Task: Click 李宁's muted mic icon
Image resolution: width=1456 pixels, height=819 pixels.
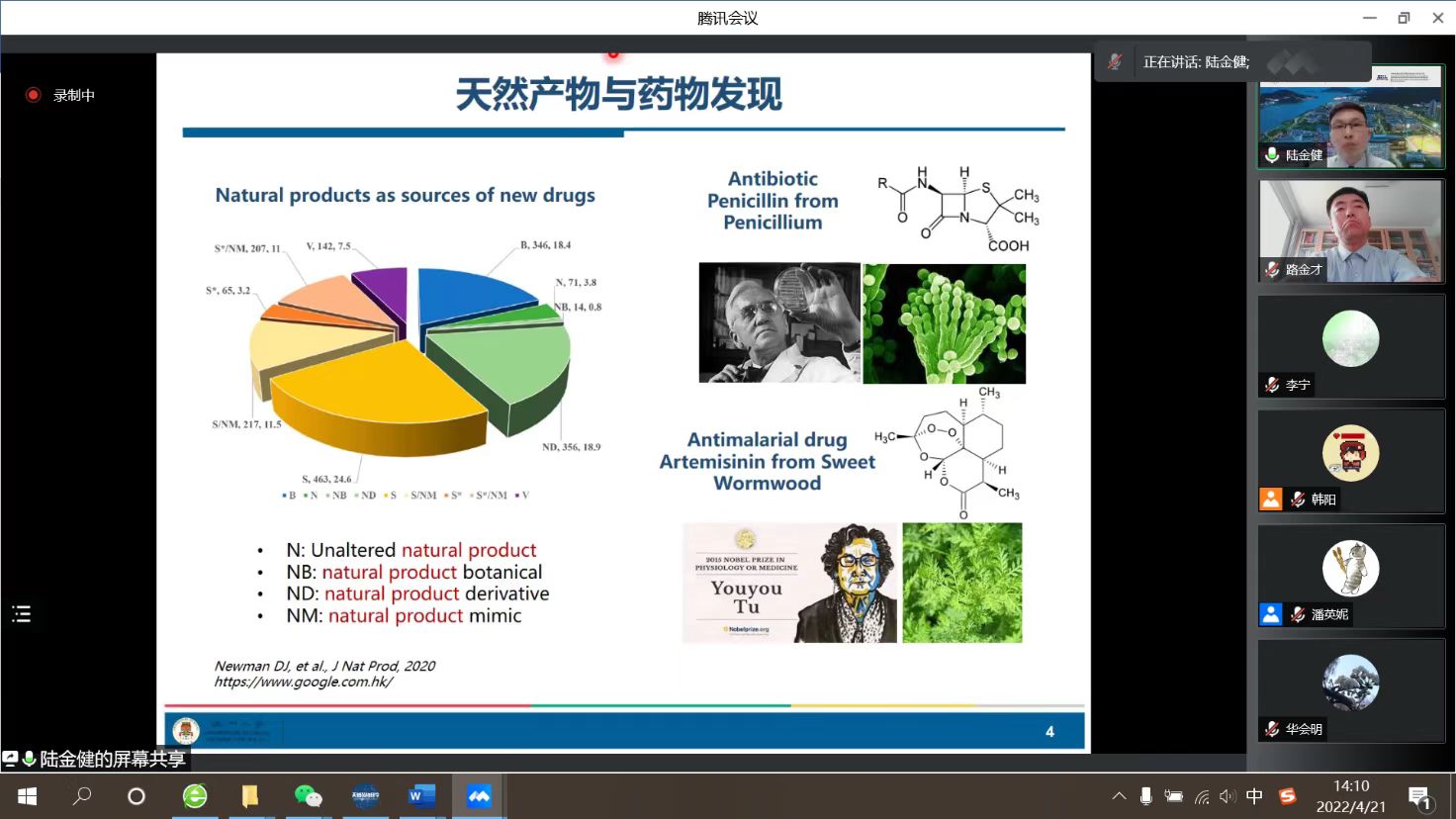Action: [1272, 385]
